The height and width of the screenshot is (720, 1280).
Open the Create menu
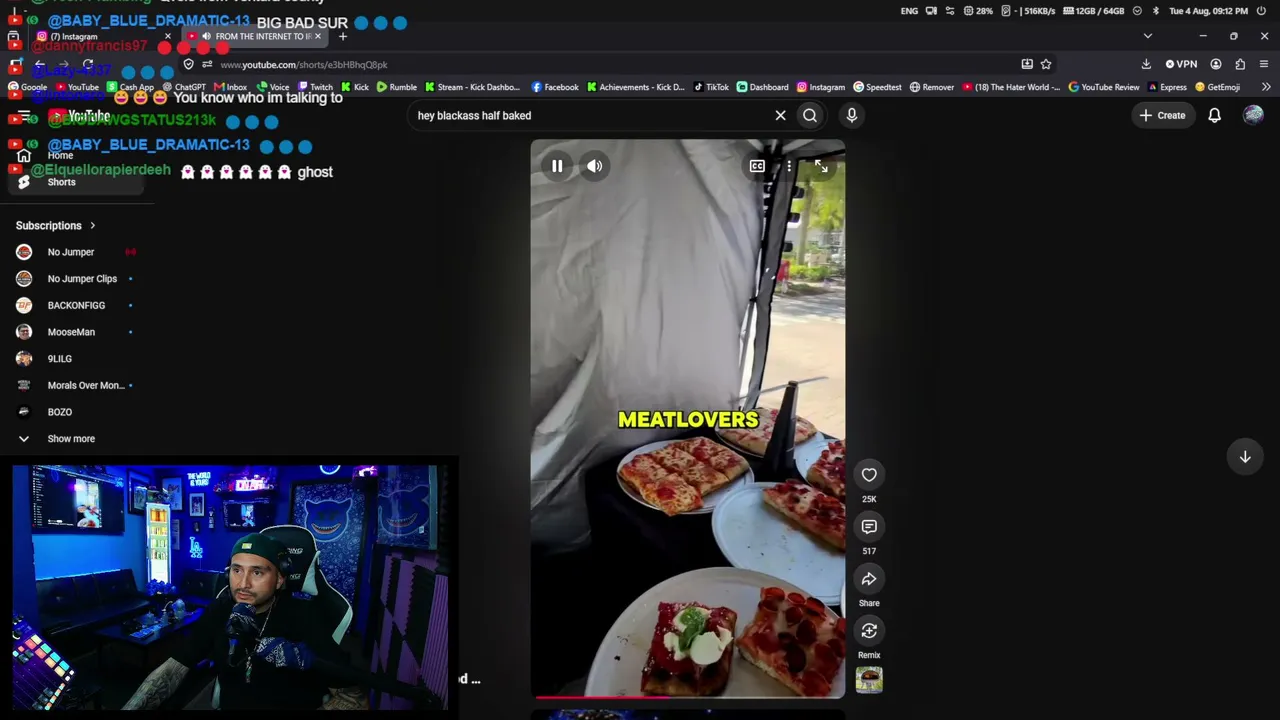point(1162,115)
